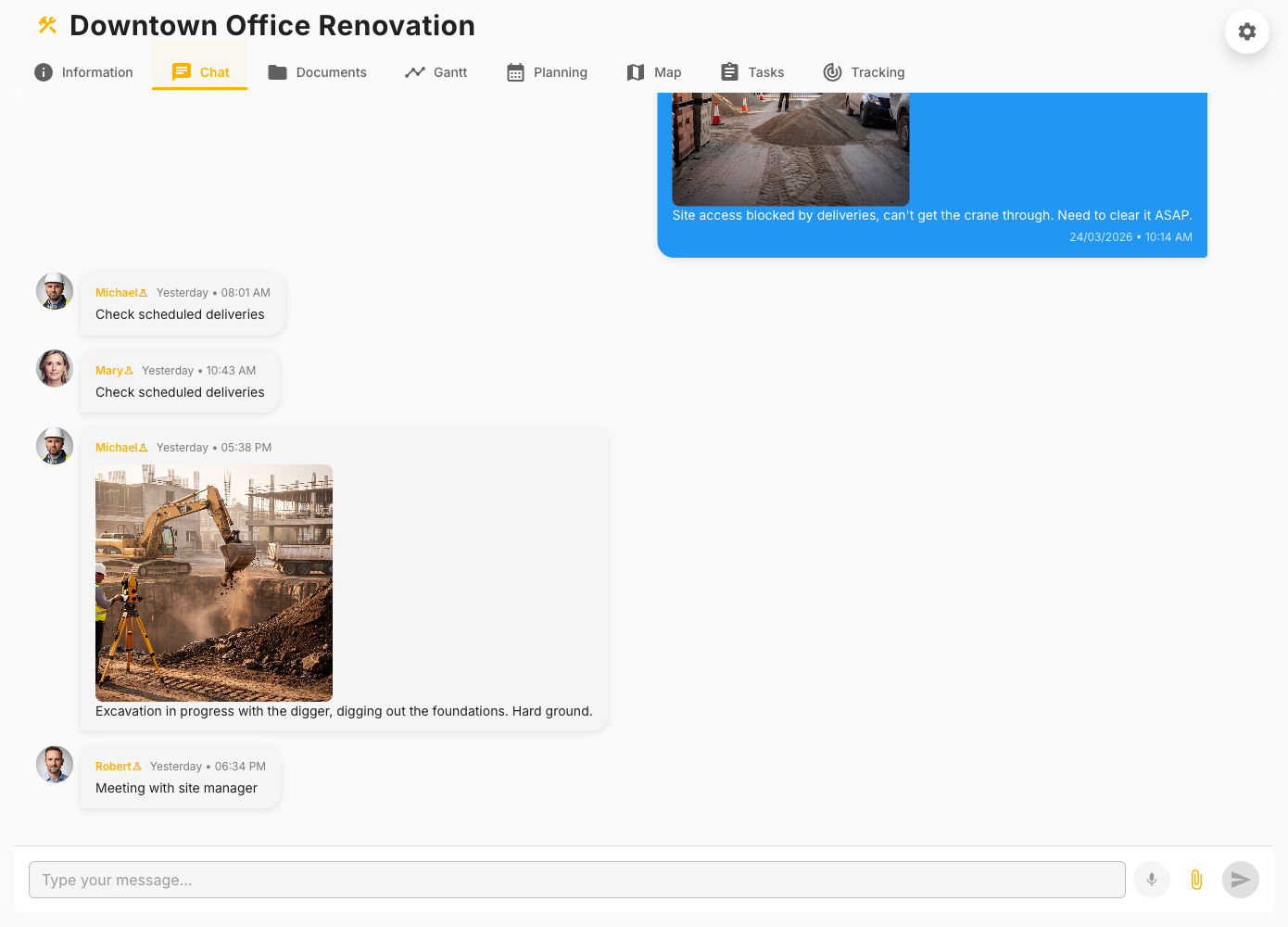Go to the Map tab
This screenshot has width=1288, height=927.
(653, 72)
